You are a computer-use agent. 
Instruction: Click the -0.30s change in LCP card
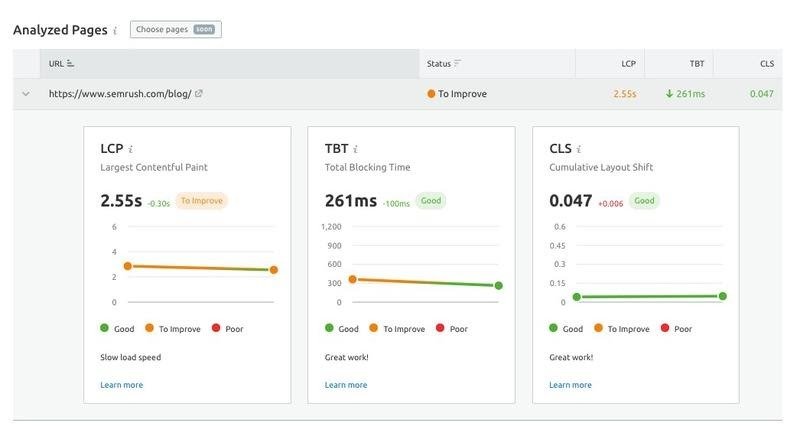click(159, 204)
